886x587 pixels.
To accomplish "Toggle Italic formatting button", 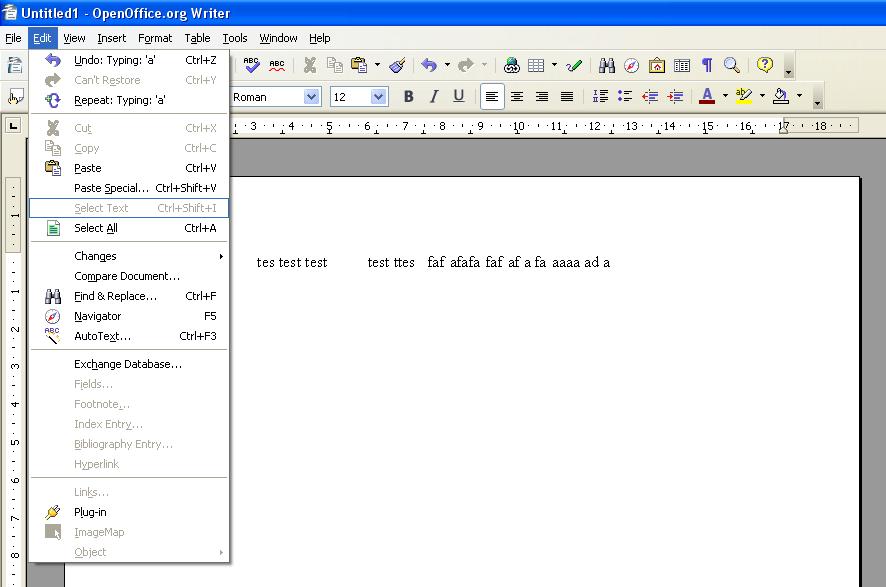I will point(434,97).
